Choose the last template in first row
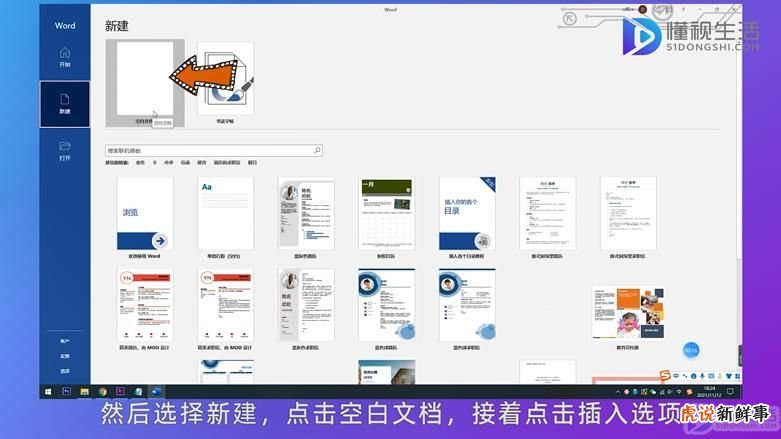781x439 pixels. click(628, 213)
